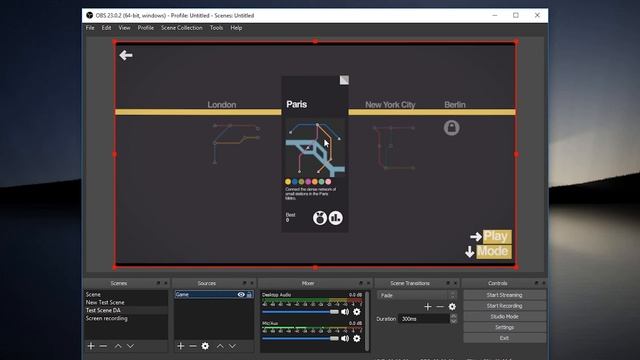Image resolution: width=640 pixels, height=360 pixels.
Task: Adjust the Desktop Audio volume slider
Action: 300,312
